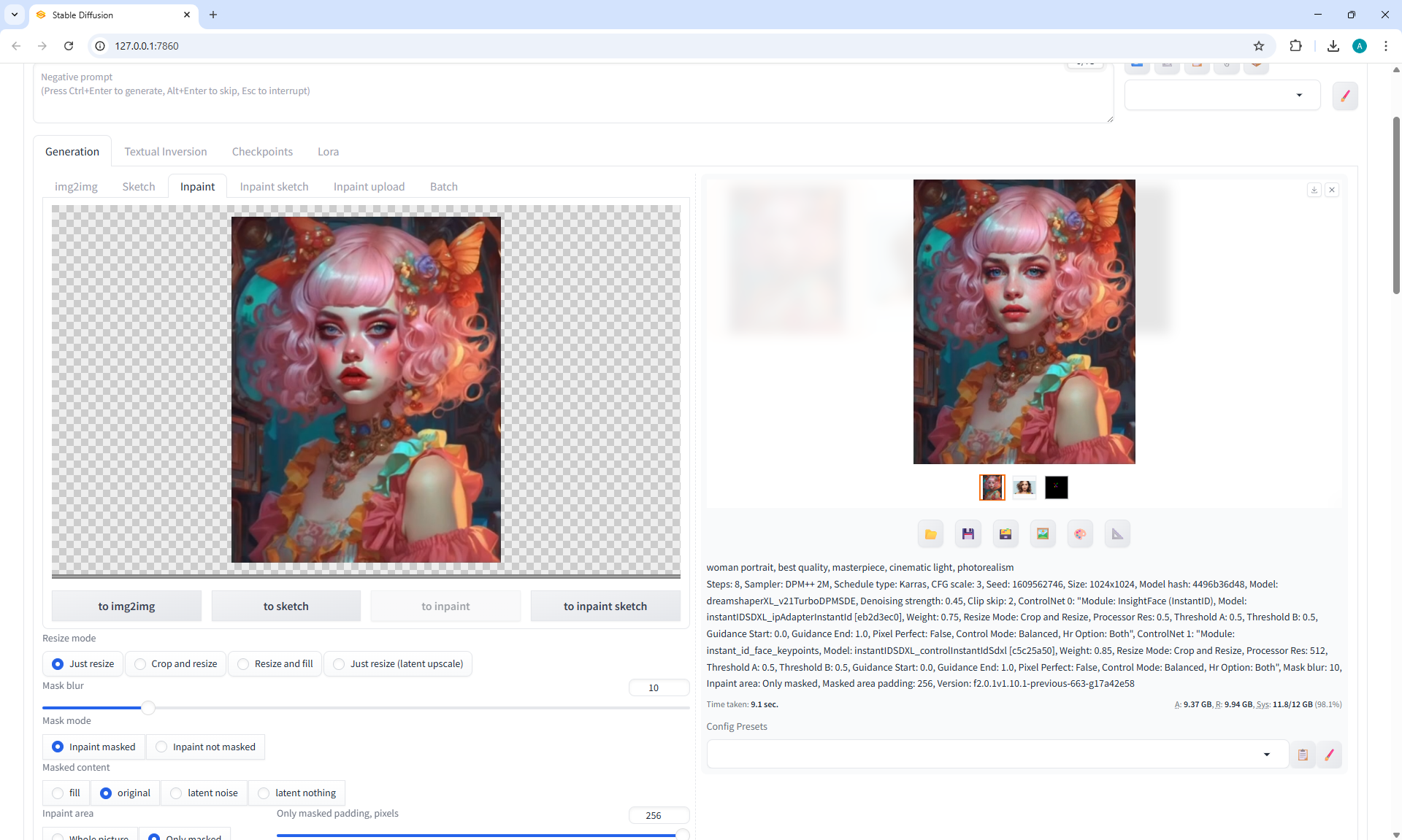The image size is (1402, 840).
Task: Send image to img2img picture icon
Action: [x=1043, y=534]
